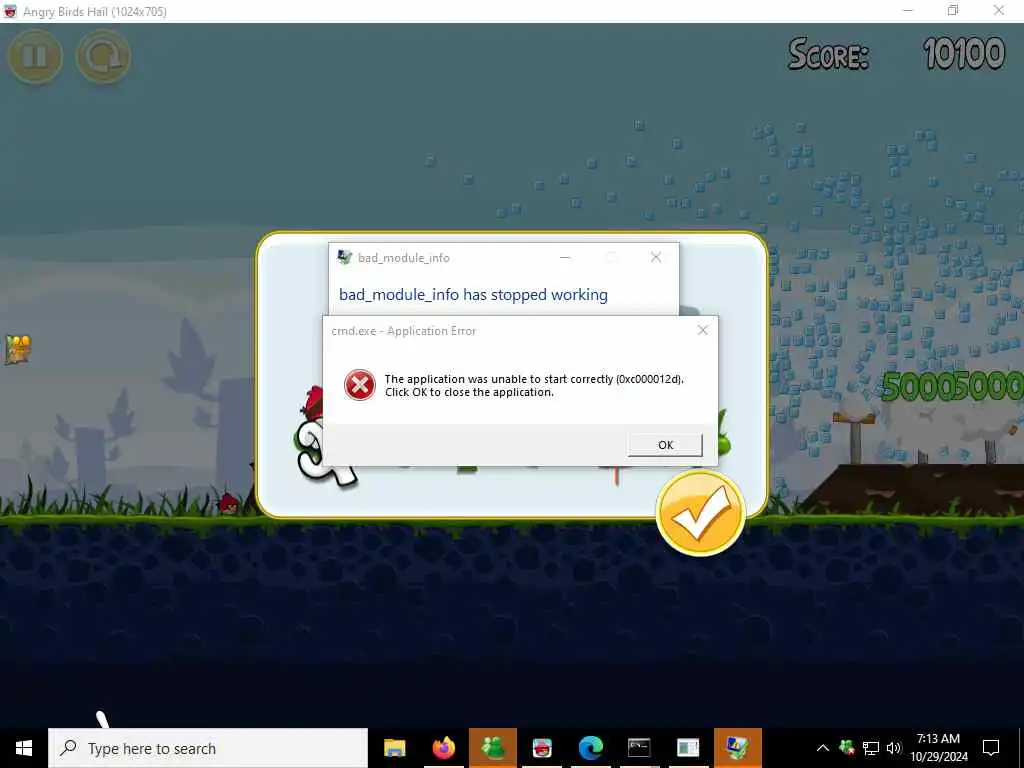This screenshot has height=768, width=1024.
Task: Open the volume control in the tray
Action: (x=894, y=748)
